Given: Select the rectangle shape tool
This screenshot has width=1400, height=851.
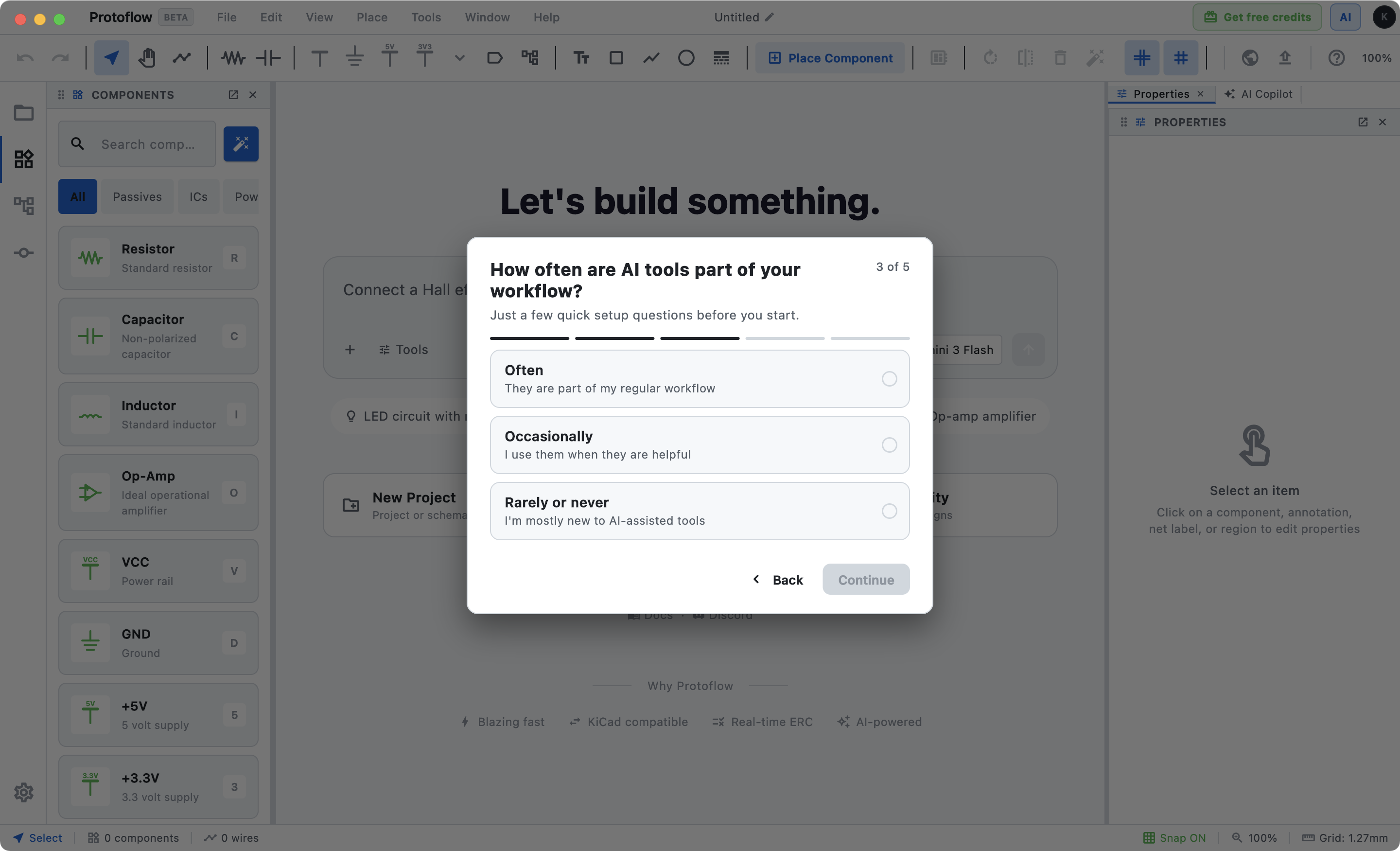Looking at the screenshot, I should click(x=616, y=57).
